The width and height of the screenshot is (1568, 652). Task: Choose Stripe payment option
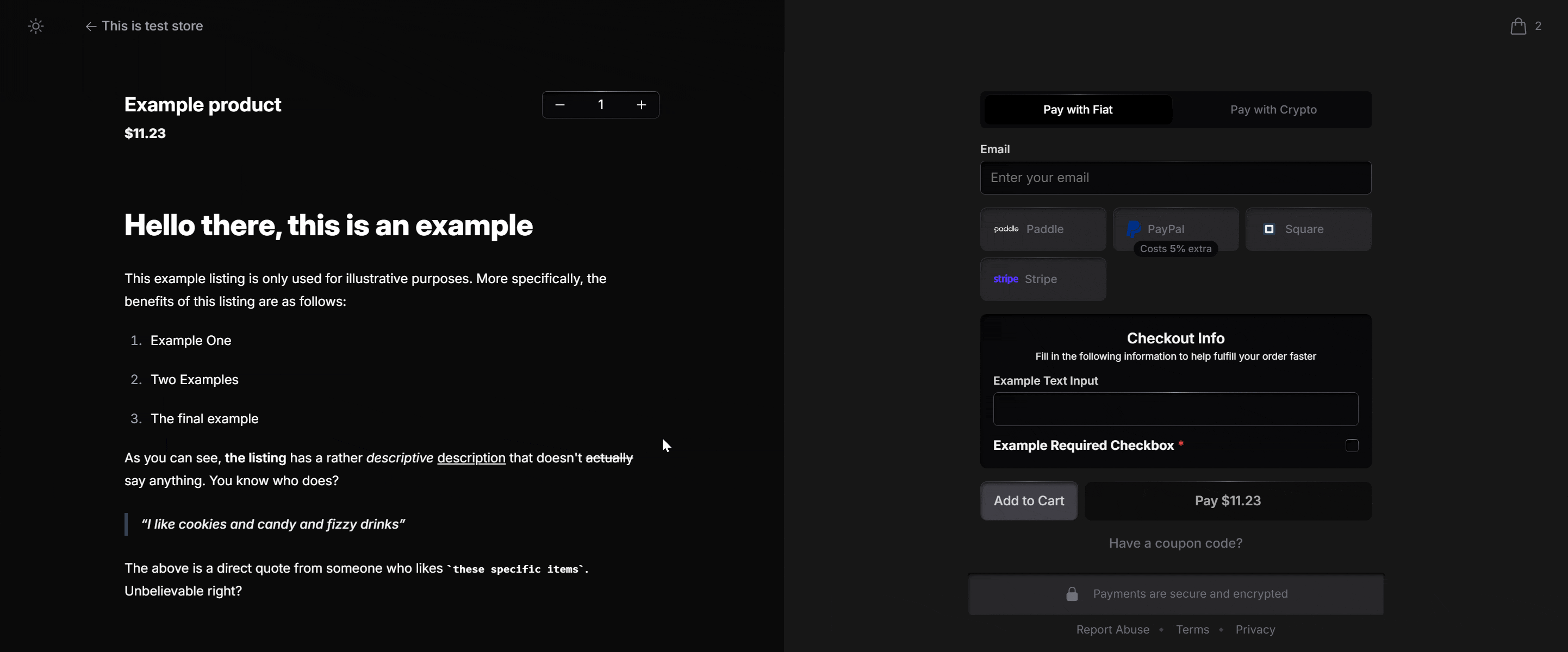pyautogui.click(x=1043, y=279)
